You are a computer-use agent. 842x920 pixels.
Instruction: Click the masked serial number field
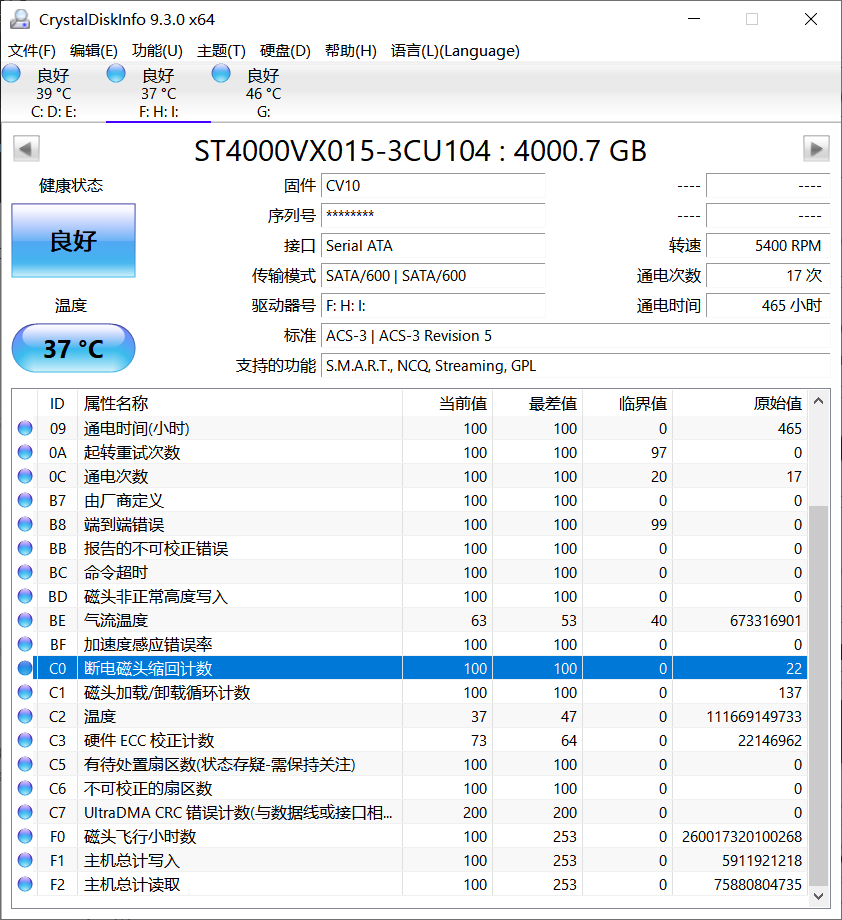pyautogui.click(x=433, y=216)
